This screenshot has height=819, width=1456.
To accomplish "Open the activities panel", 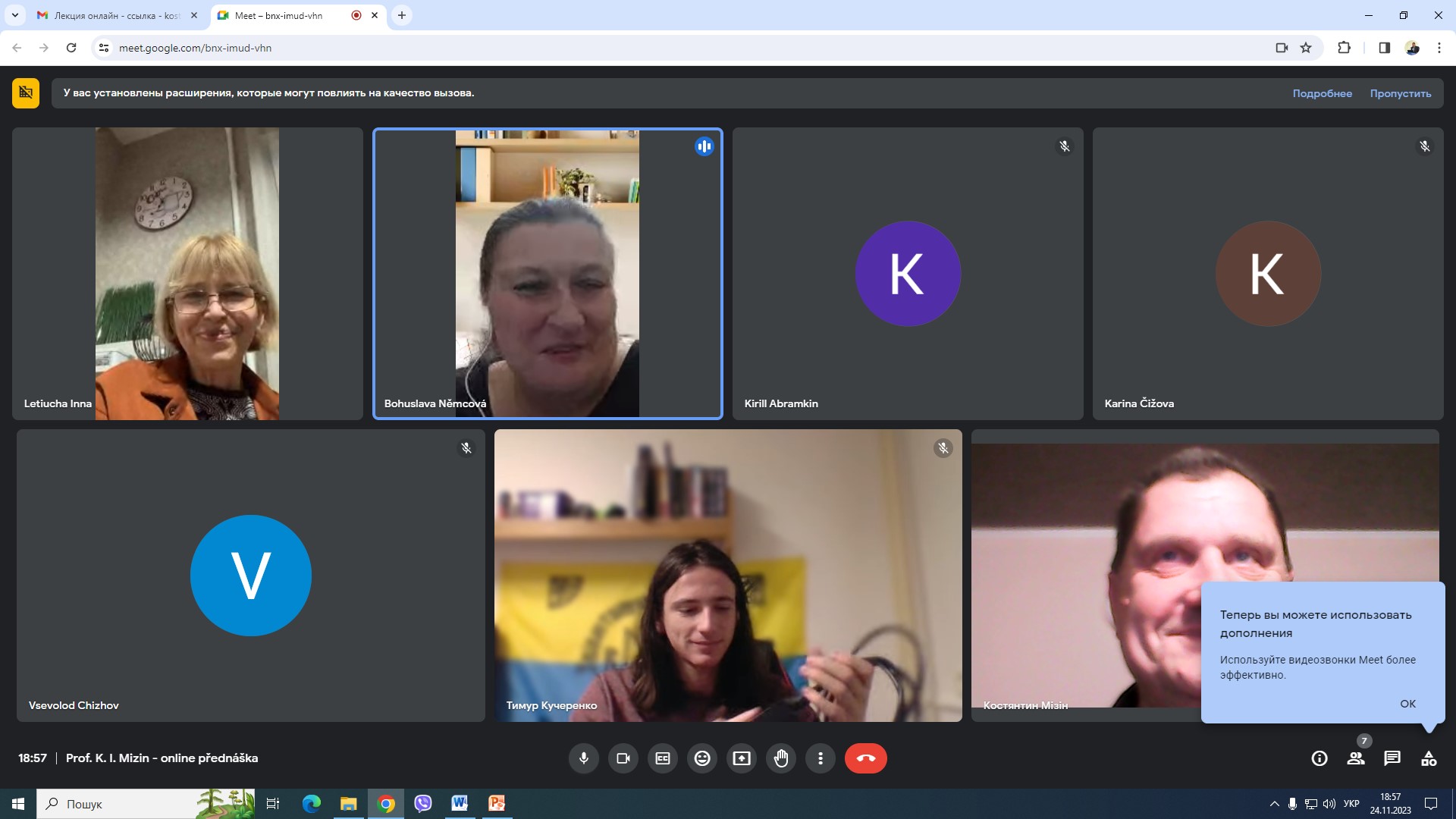I will click(x=1429, y=758).
